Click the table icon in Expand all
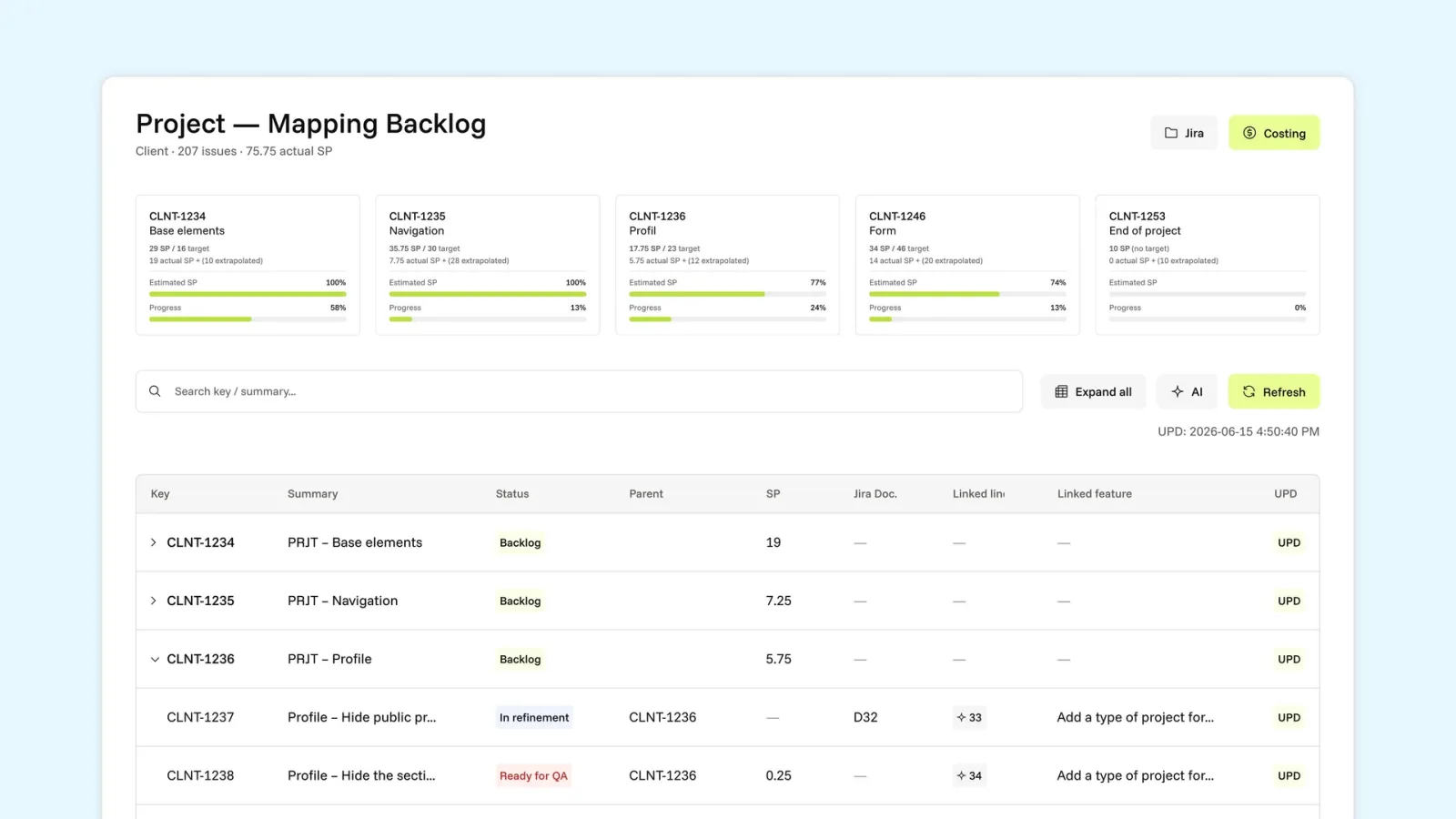1456x819 pixels. coord(1061,392)
